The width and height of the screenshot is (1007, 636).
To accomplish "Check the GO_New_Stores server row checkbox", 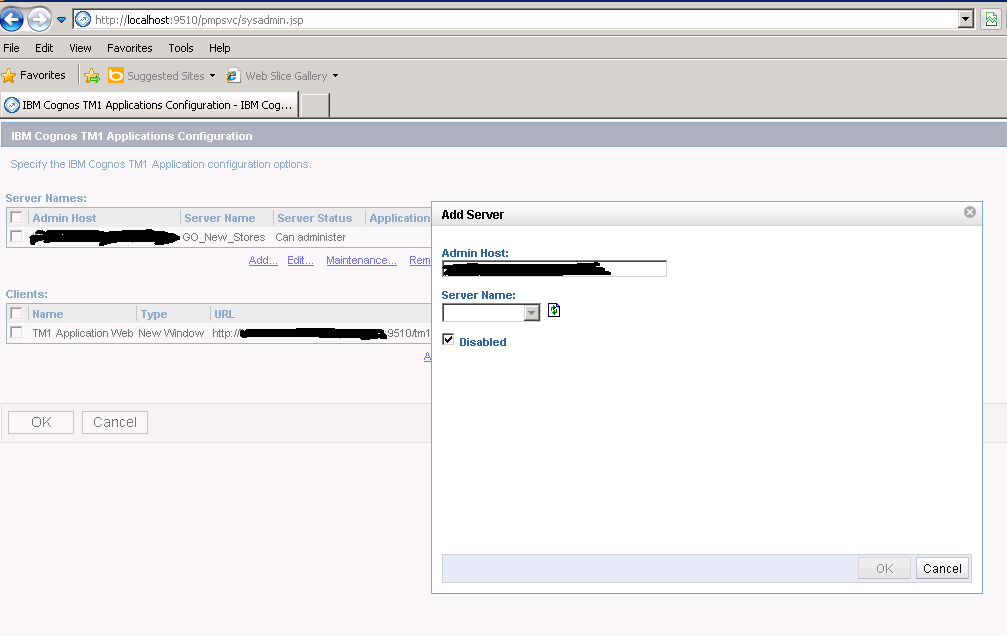I will pos(17,236).
